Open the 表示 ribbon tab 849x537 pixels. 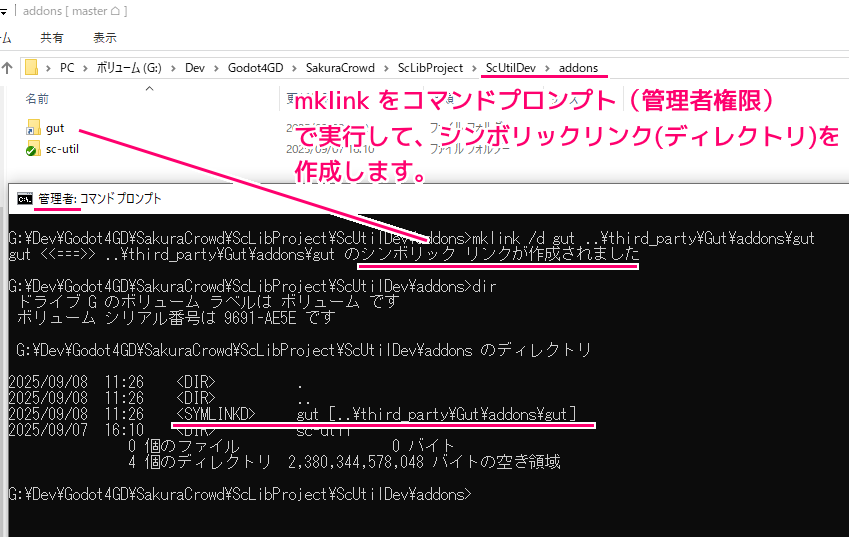105,38
